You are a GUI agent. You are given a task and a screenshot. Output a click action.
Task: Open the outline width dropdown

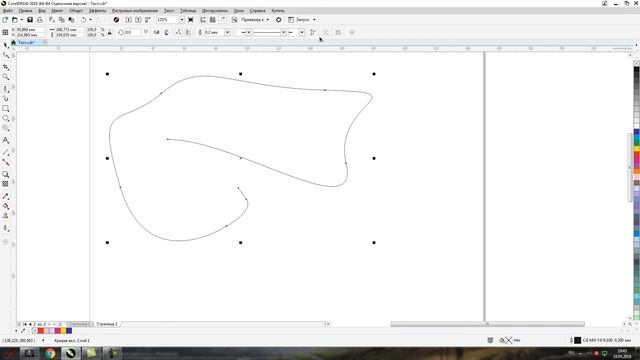[x=228, y=32]
